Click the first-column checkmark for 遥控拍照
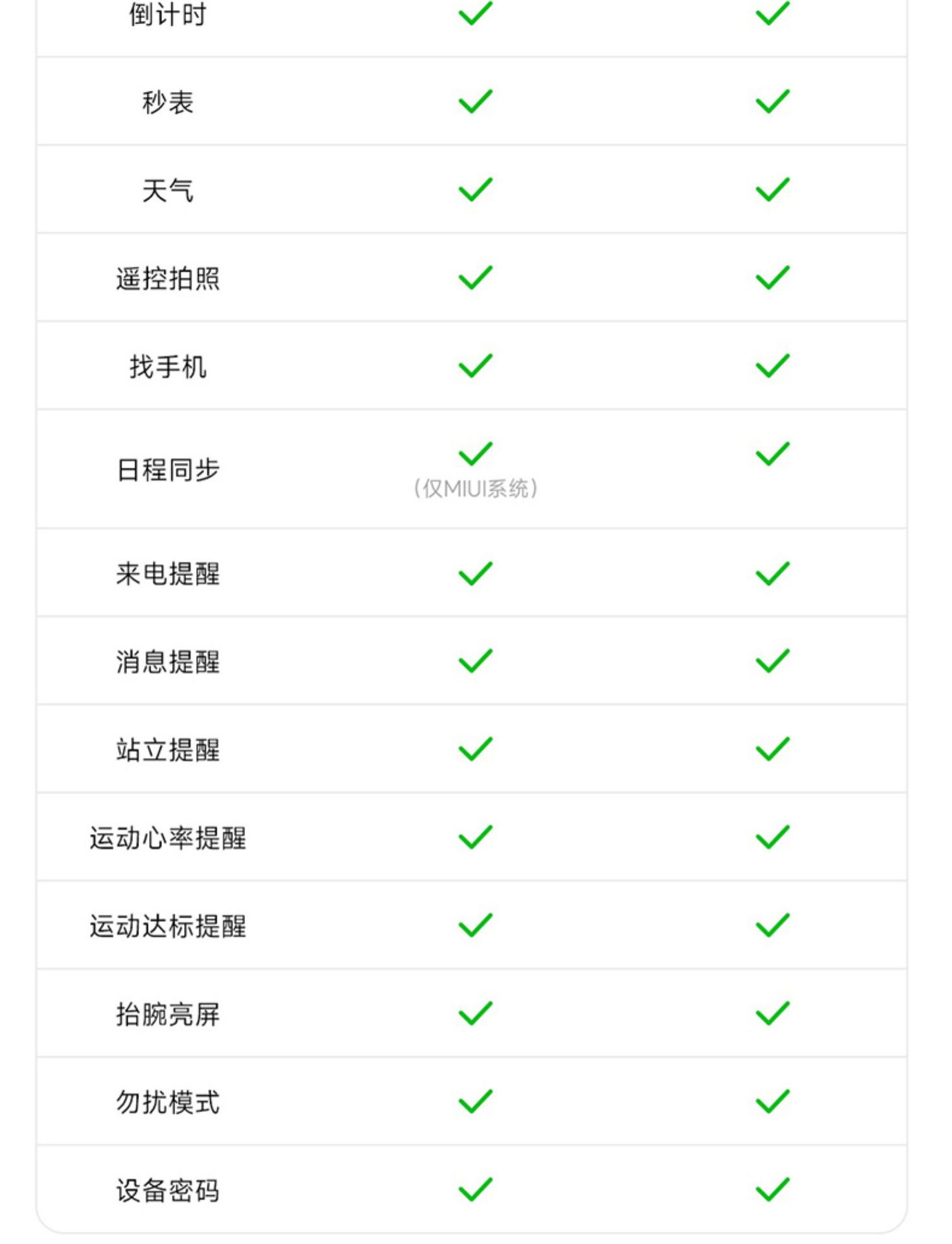Image resolution: width=952 pixels, height=1244 pixels. [475, 278]
